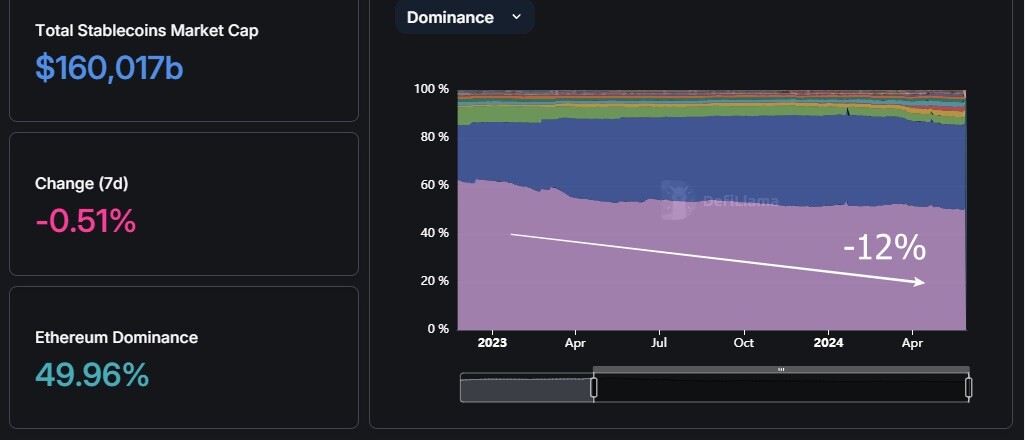Click the grip icon atop the range selector

coord(781,369)
